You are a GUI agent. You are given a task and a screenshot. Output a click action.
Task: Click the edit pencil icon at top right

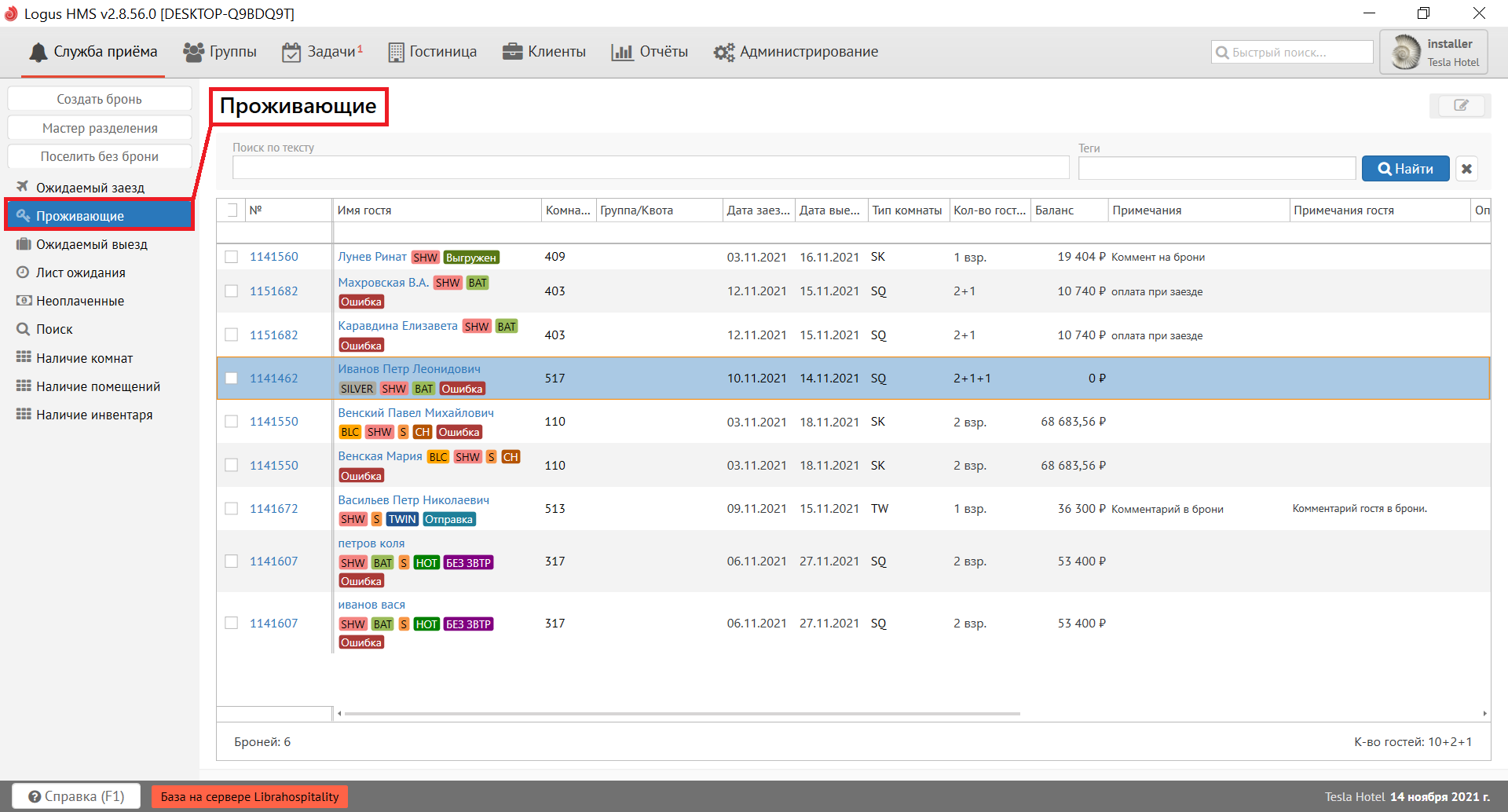[x=1460, y=105]
